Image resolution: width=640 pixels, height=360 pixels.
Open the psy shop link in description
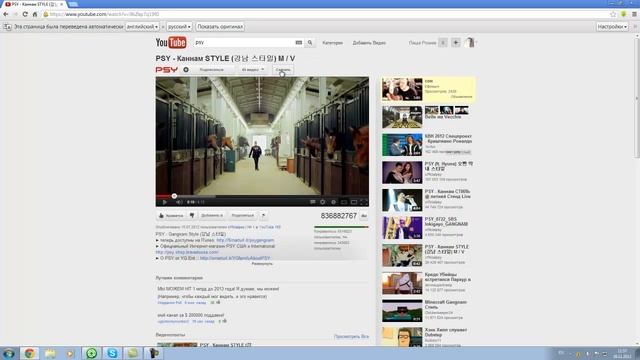187,252
